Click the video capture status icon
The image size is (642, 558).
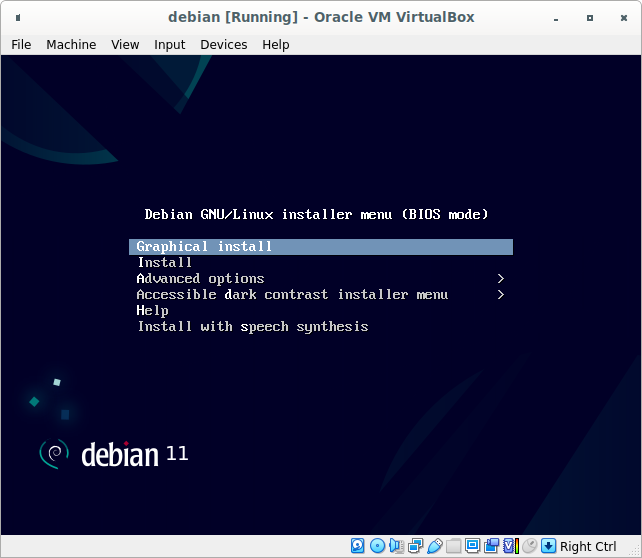(491, 546)
